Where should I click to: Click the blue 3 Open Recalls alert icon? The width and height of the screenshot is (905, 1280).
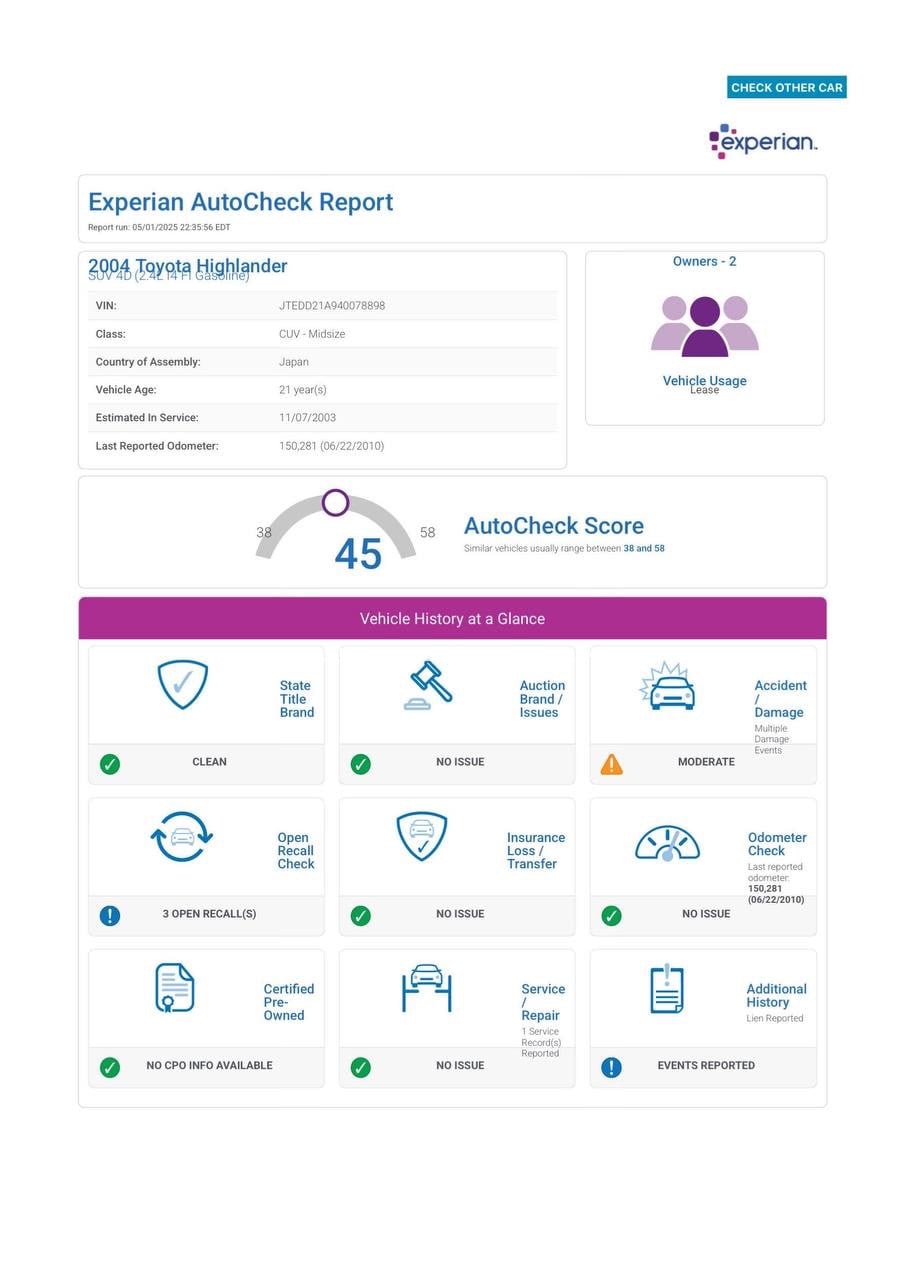point(110,914)
